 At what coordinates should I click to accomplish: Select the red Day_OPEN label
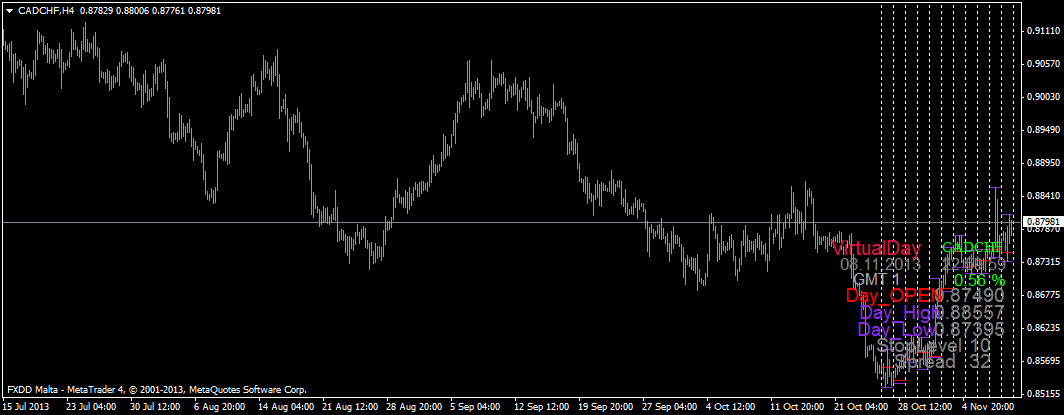(894, 295)
